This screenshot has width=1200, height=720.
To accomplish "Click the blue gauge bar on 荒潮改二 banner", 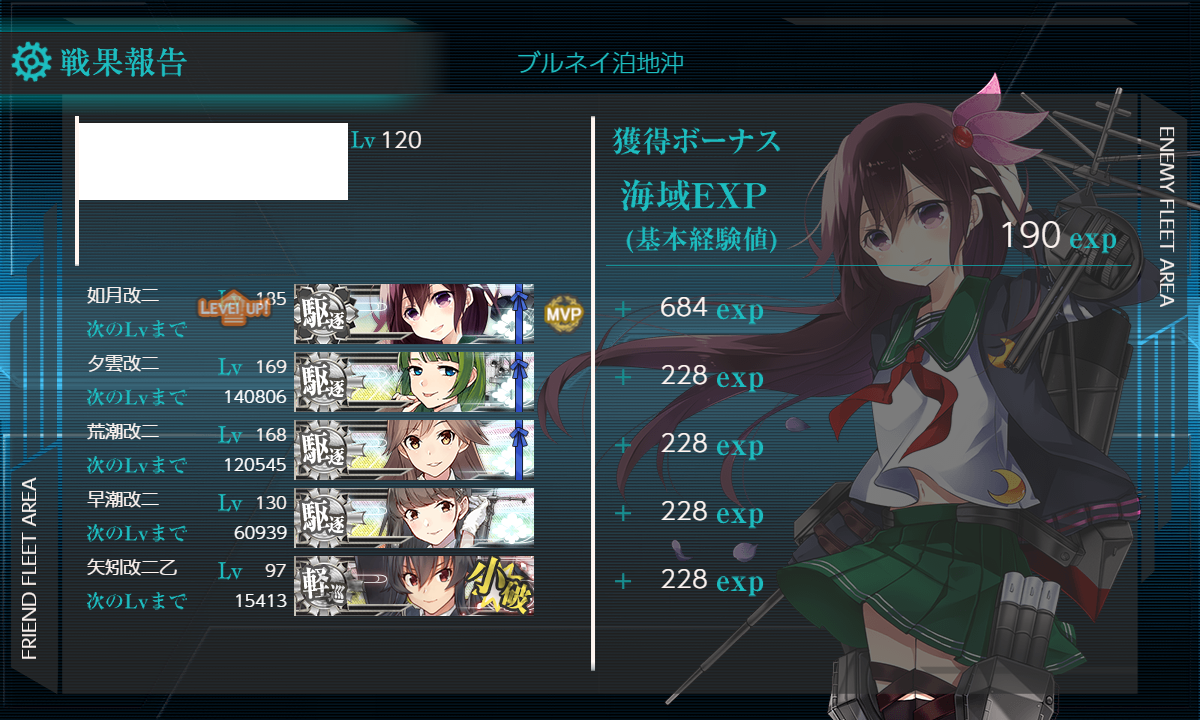I will [518, 450].
